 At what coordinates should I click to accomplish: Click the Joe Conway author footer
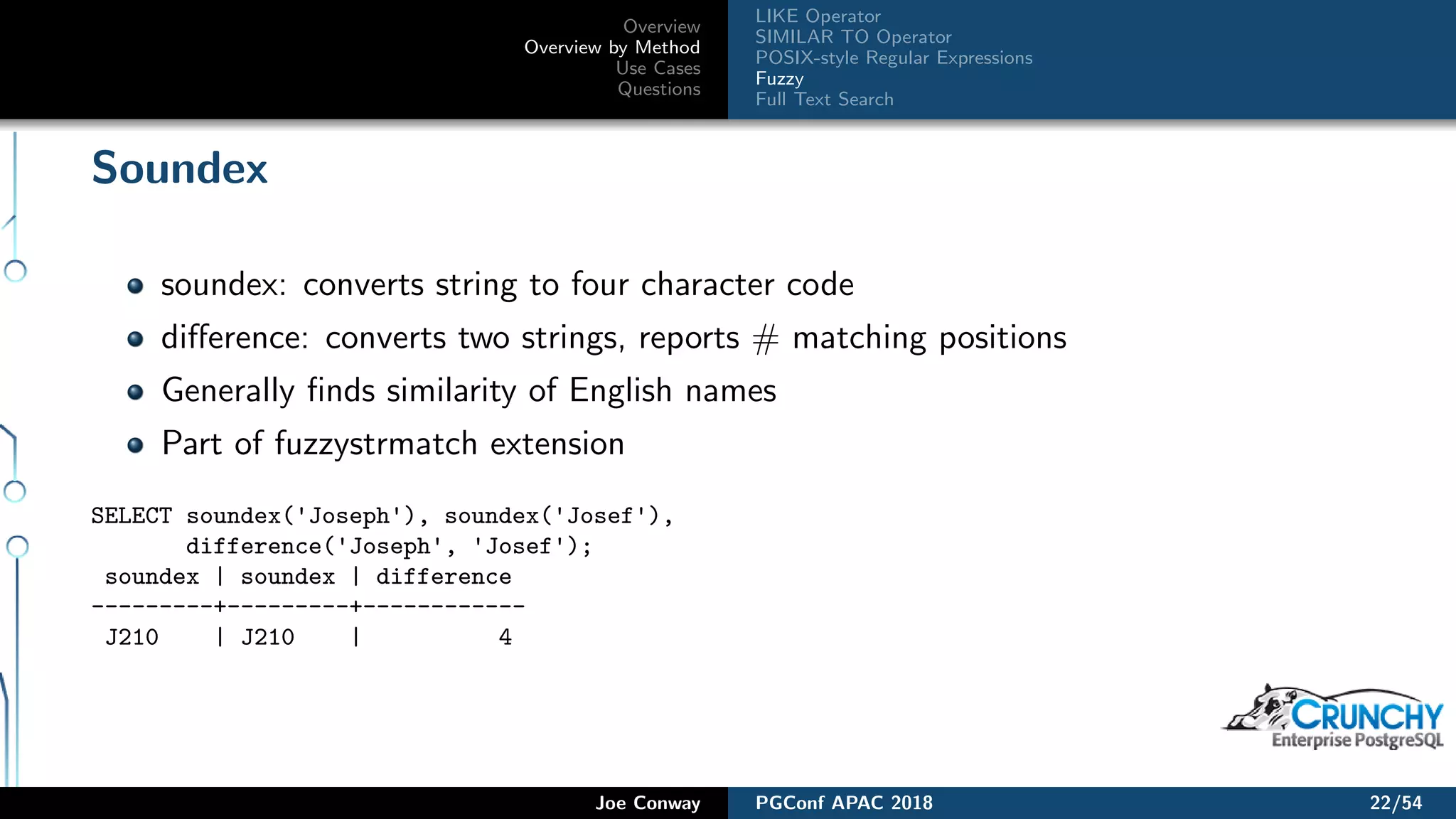tap(648, 803)
